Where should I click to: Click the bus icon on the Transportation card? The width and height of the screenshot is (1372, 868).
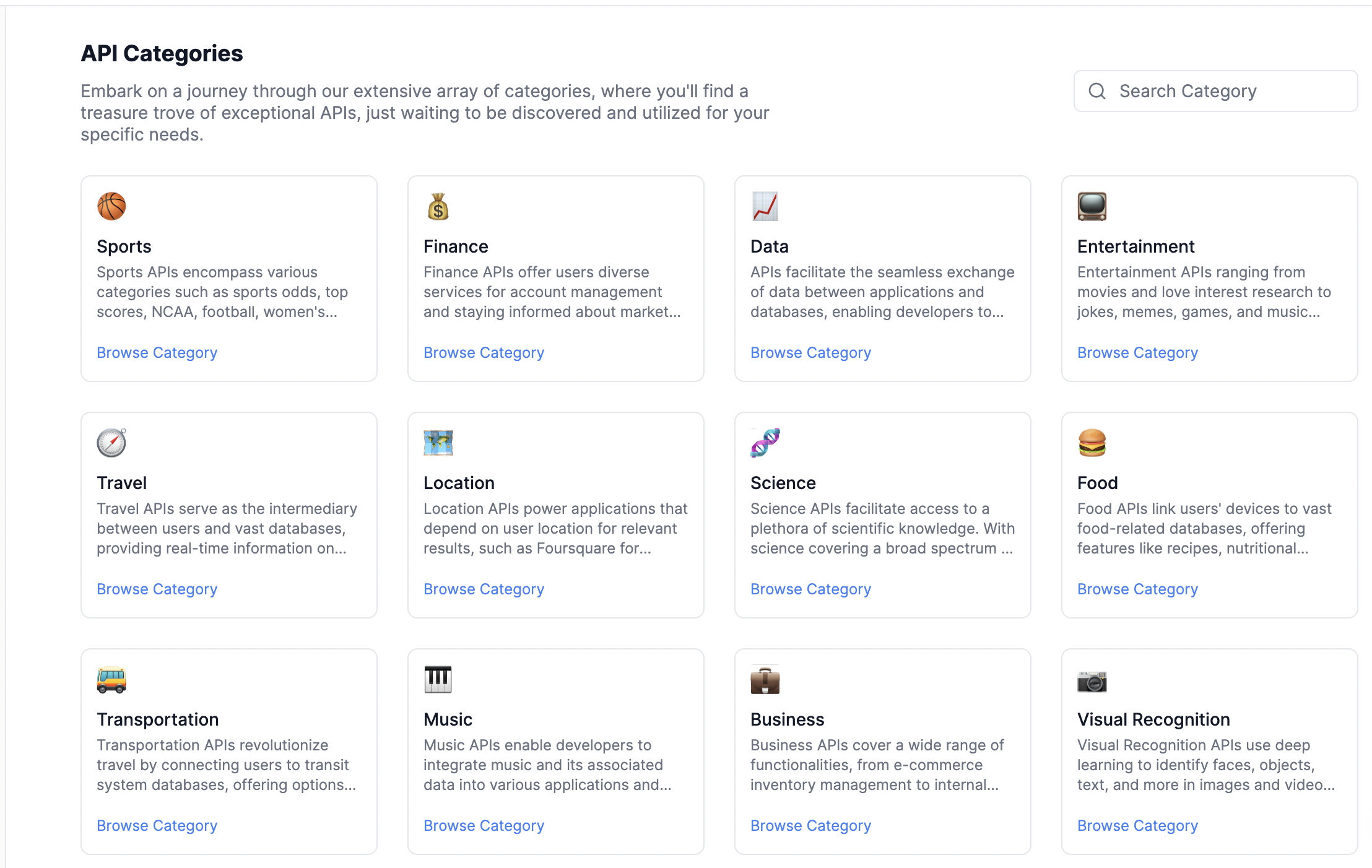[111, 679]
